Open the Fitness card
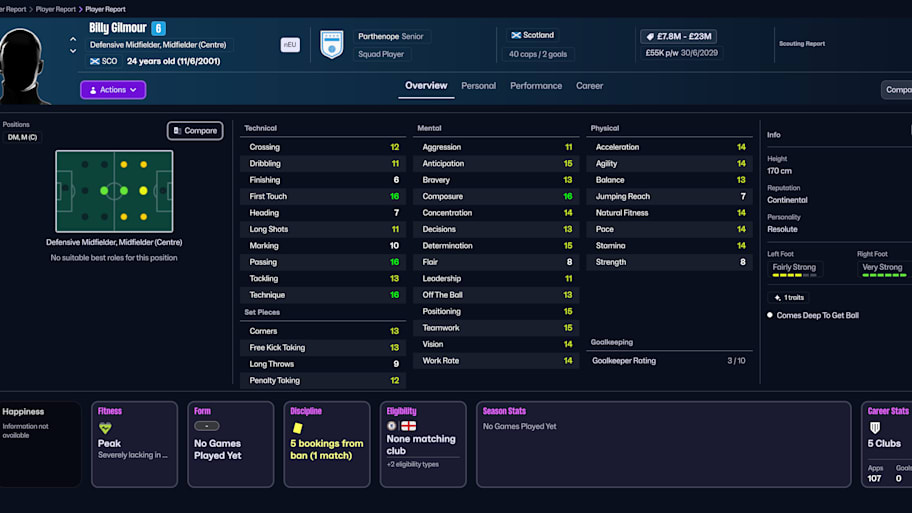912x513 pixels. tap(134, 444)
